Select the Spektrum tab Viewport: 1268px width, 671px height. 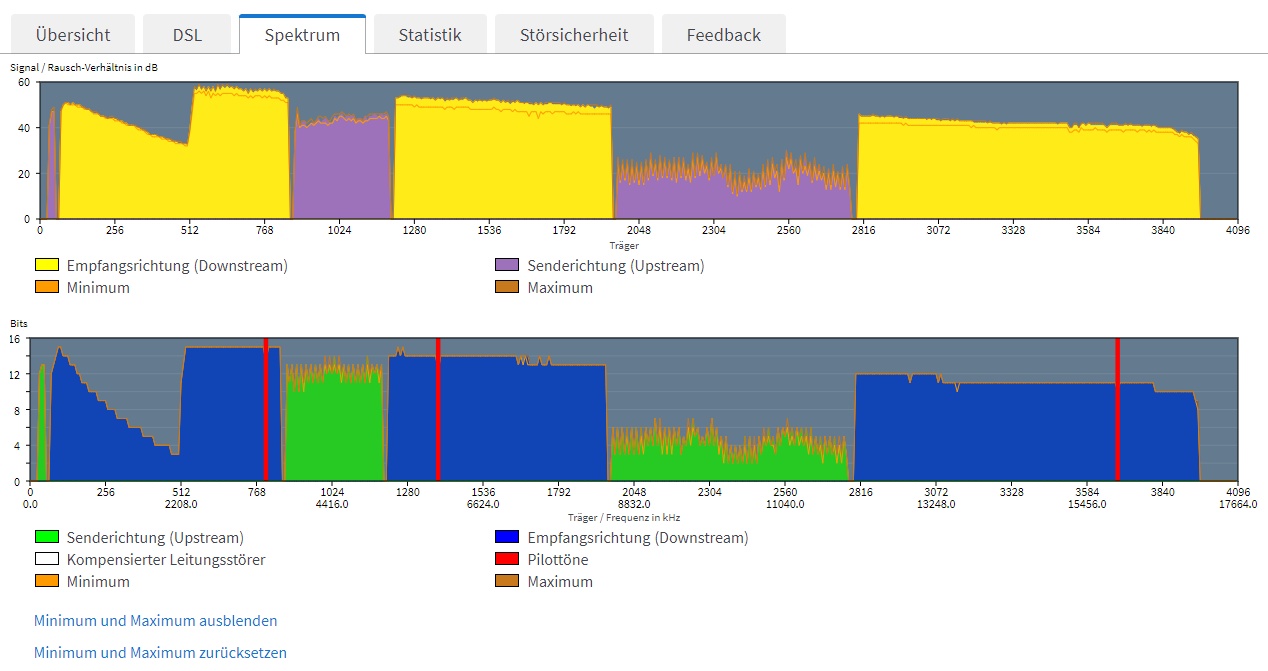pyautogui.click(x=302, y=34)
